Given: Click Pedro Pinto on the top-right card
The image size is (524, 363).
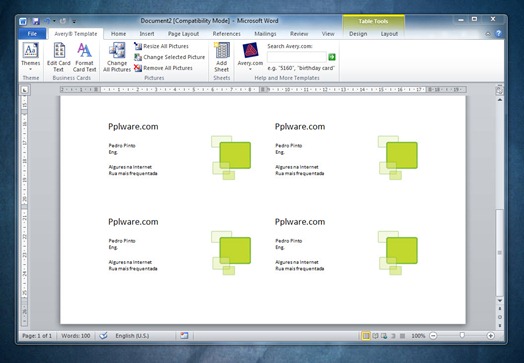Looking at the screenshot, I should coord(288,145).
